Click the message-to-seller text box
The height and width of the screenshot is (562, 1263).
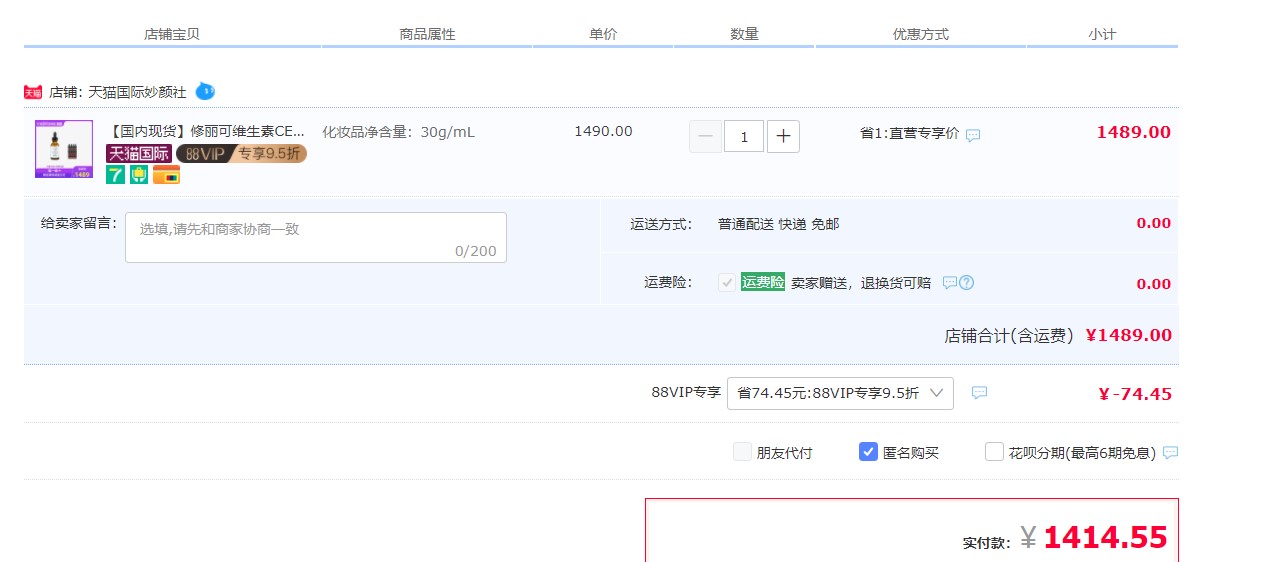click(316, 237)
